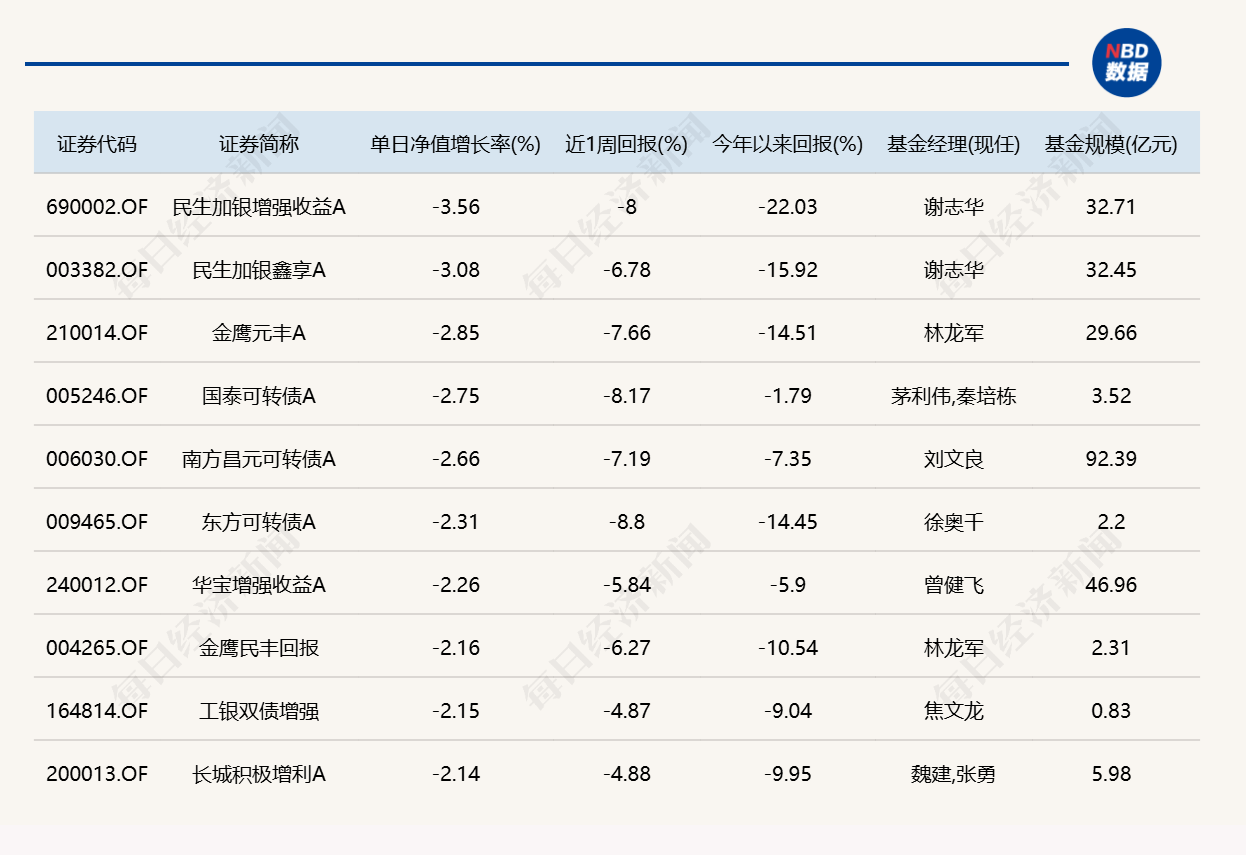Click the NBD数据 logo badge
Image resolution: width=1246 pixels, height=855 pixels.
pyautogui.click(x=1126, y=62)
